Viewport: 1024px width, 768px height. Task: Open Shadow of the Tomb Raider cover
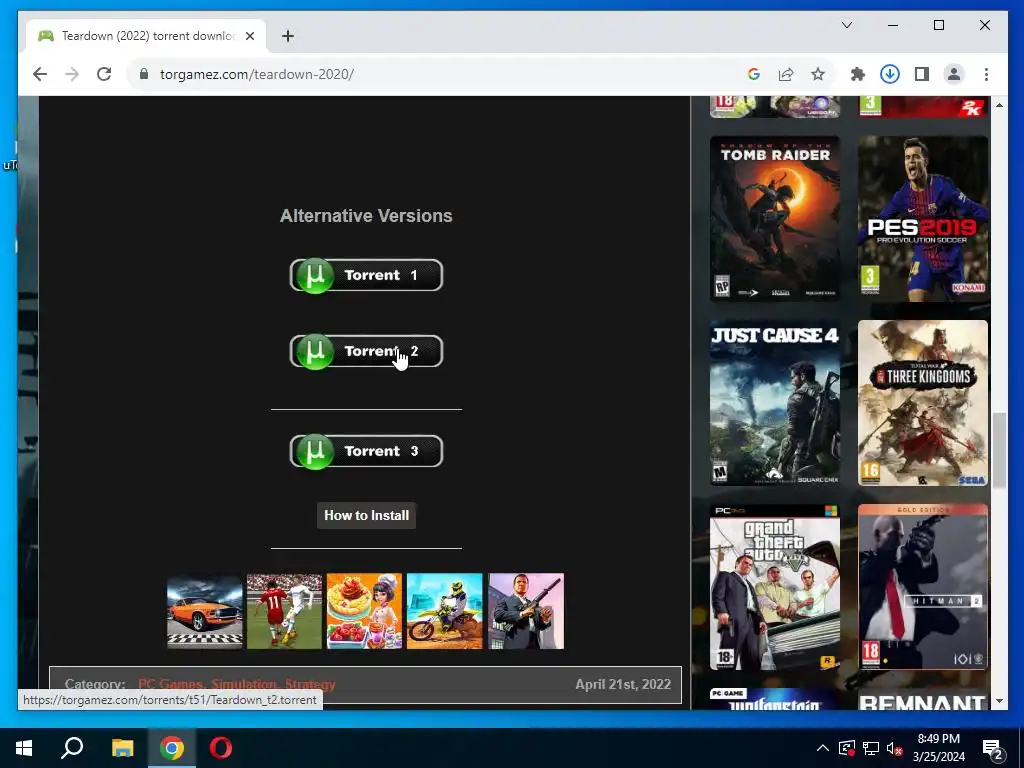coord(775,219)
